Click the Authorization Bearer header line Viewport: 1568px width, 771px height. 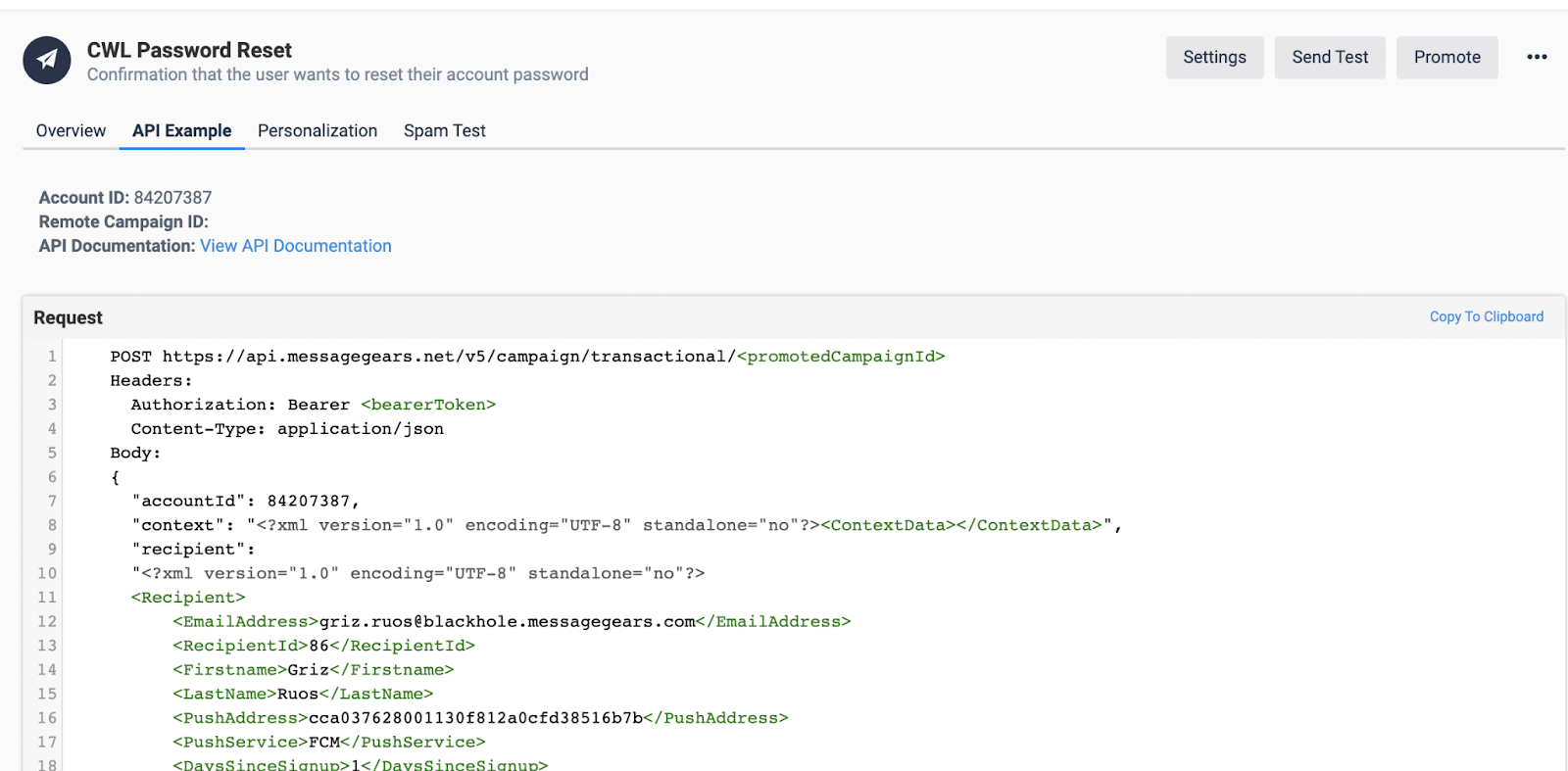click(x=314, y=405)
